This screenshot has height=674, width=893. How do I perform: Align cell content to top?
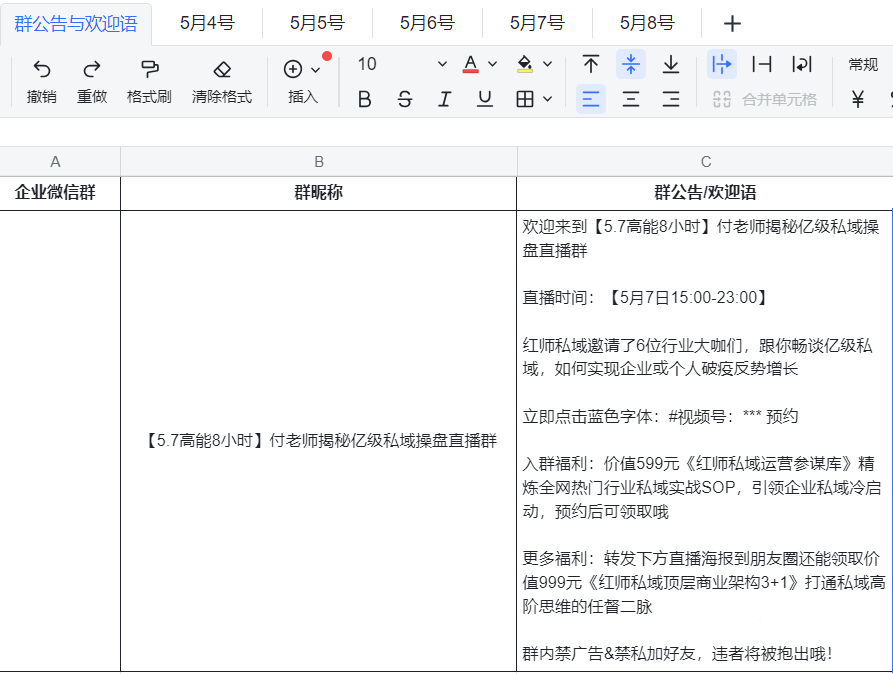[591, 64]
